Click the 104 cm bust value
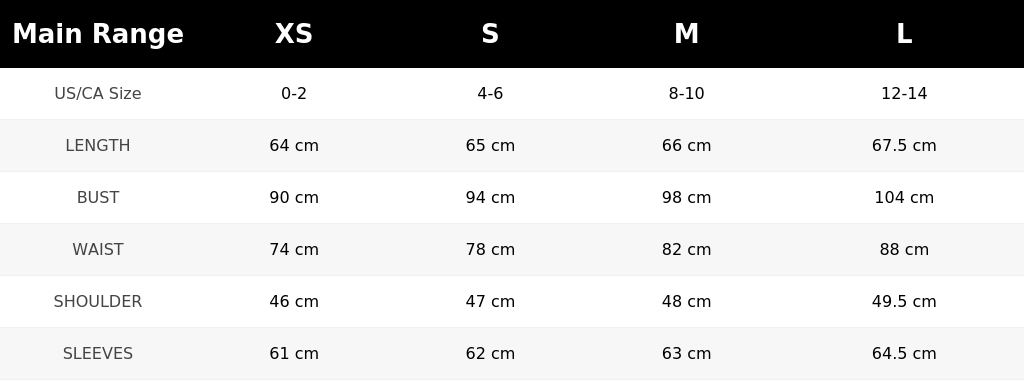1024x380 pixels. click(904, 197)
